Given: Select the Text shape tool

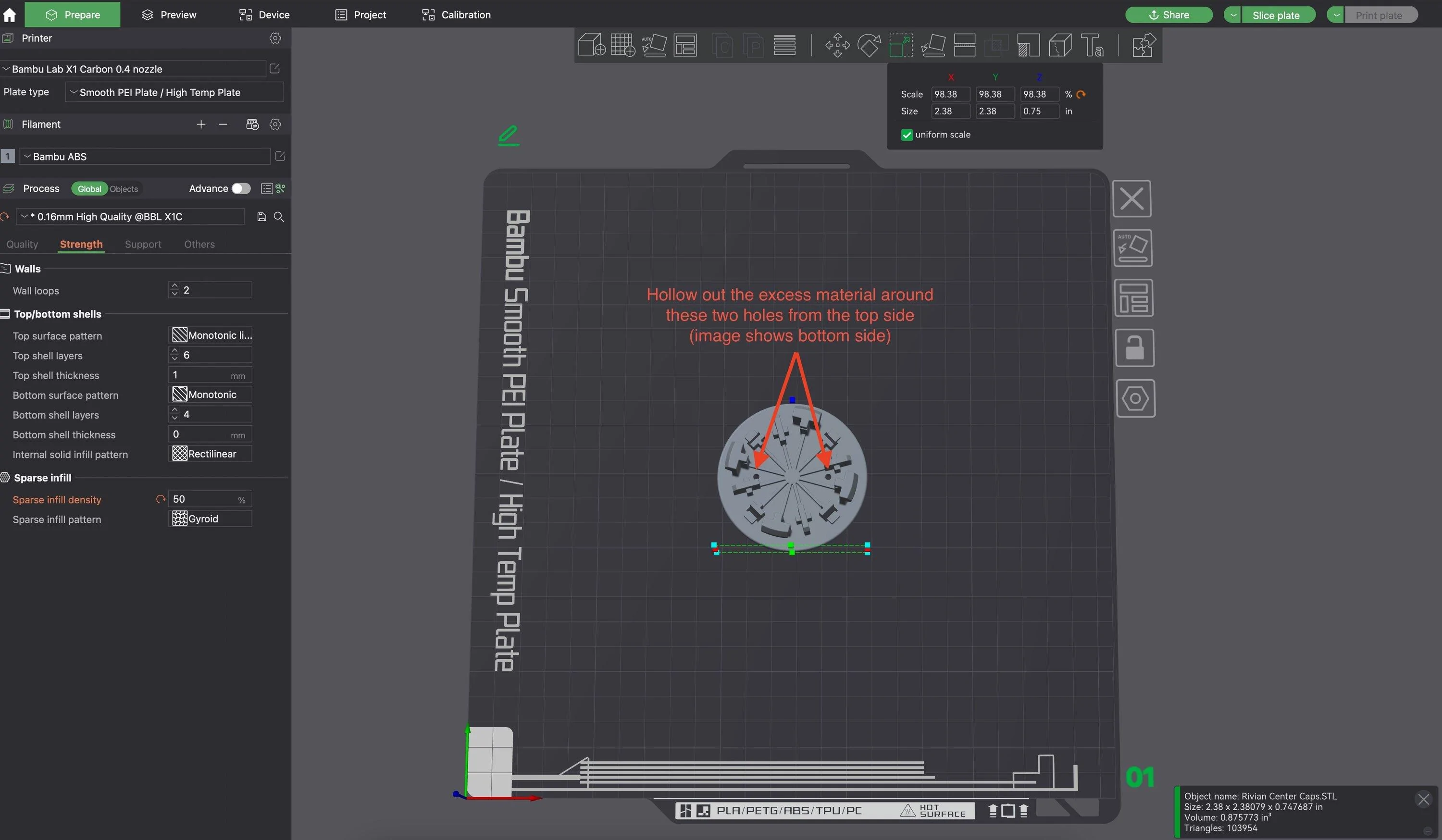Looking at the screenshot, I should tap(1092, 45).
